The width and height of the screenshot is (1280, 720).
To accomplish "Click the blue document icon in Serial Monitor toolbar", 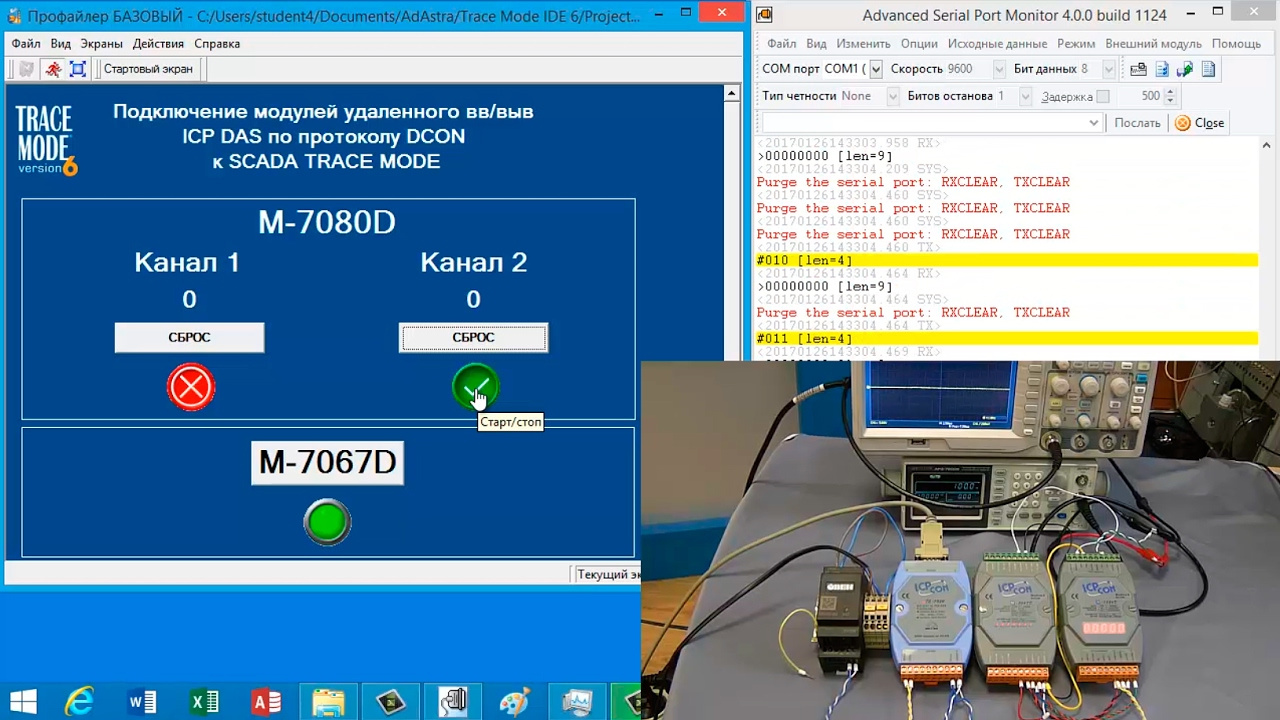I will click(x=1162, y=69).
